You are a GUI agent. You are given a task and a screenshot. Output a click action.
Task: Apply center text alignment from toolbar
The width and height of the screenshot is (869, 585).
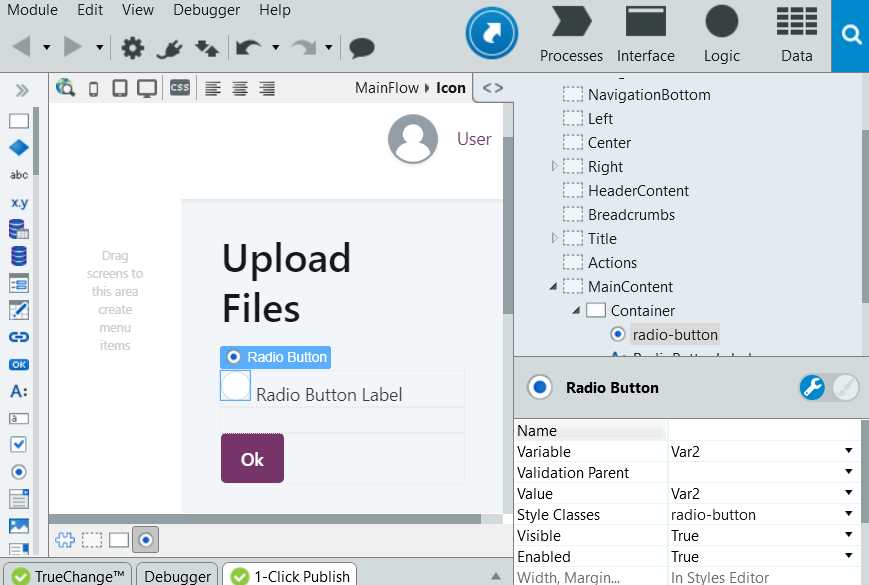(239, 88)
